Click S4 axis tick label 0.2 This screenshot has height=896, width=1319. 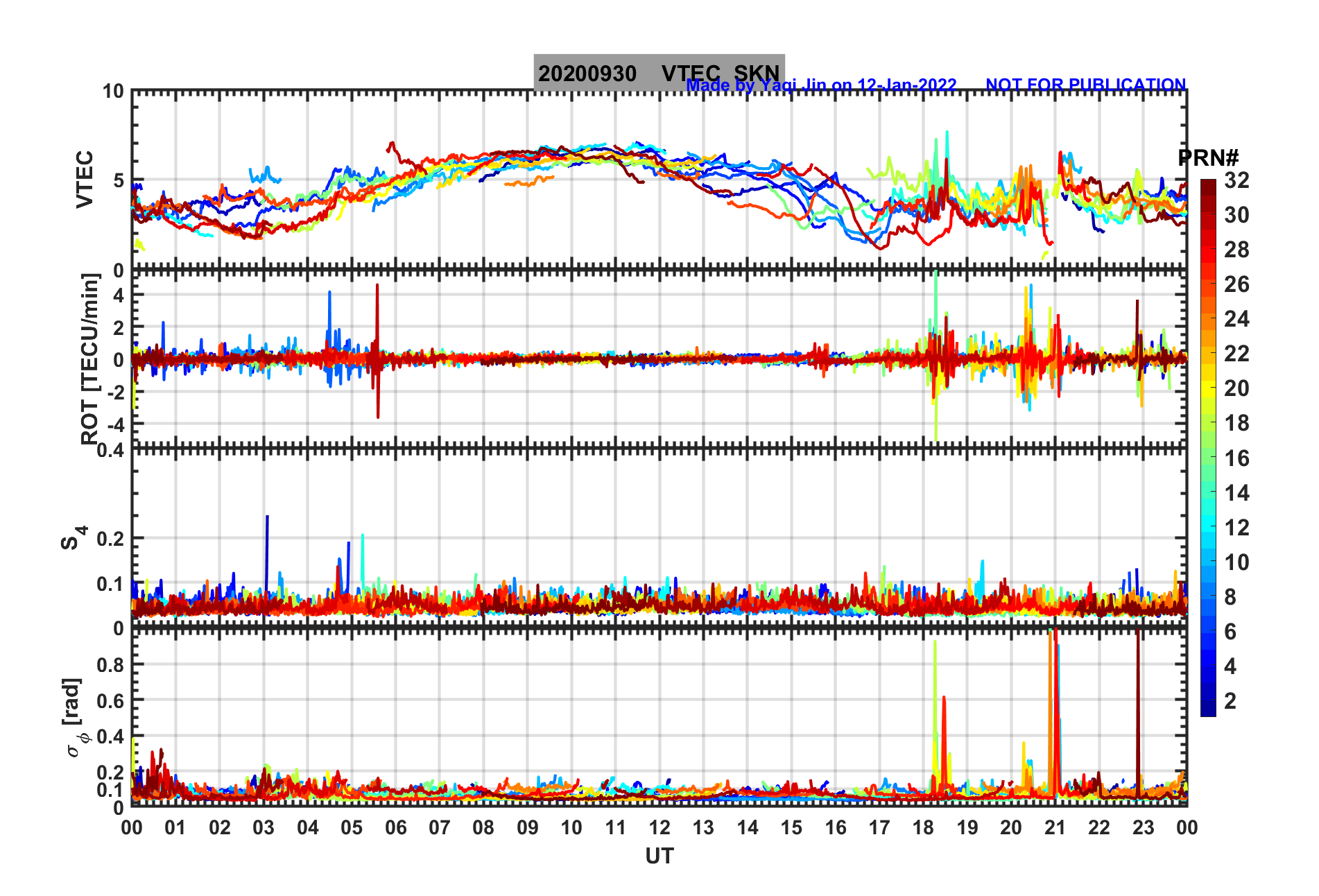point(111,539)
